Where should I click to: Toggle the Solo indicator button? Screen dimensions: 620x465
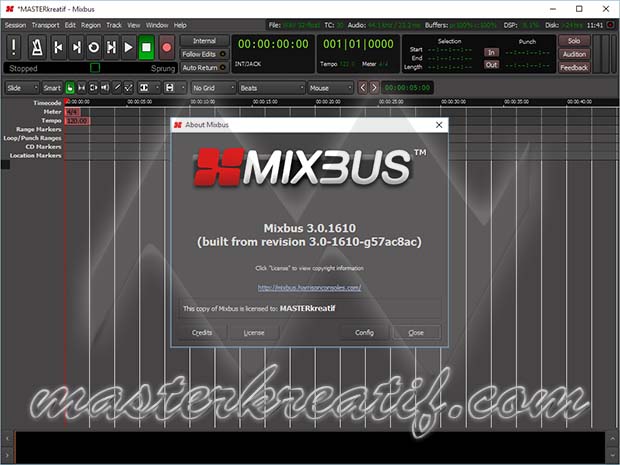pyautogui.click(x=574, y=41)
